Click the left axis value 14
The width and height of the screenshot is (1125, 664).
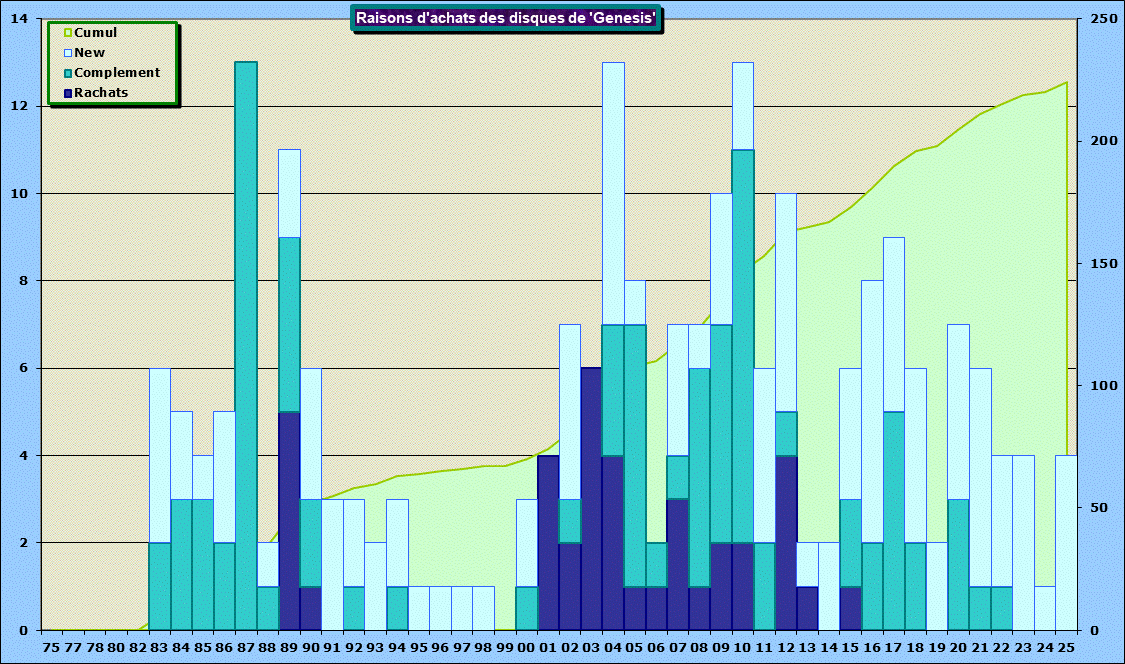pyautogui.click(x=19, y=19)
